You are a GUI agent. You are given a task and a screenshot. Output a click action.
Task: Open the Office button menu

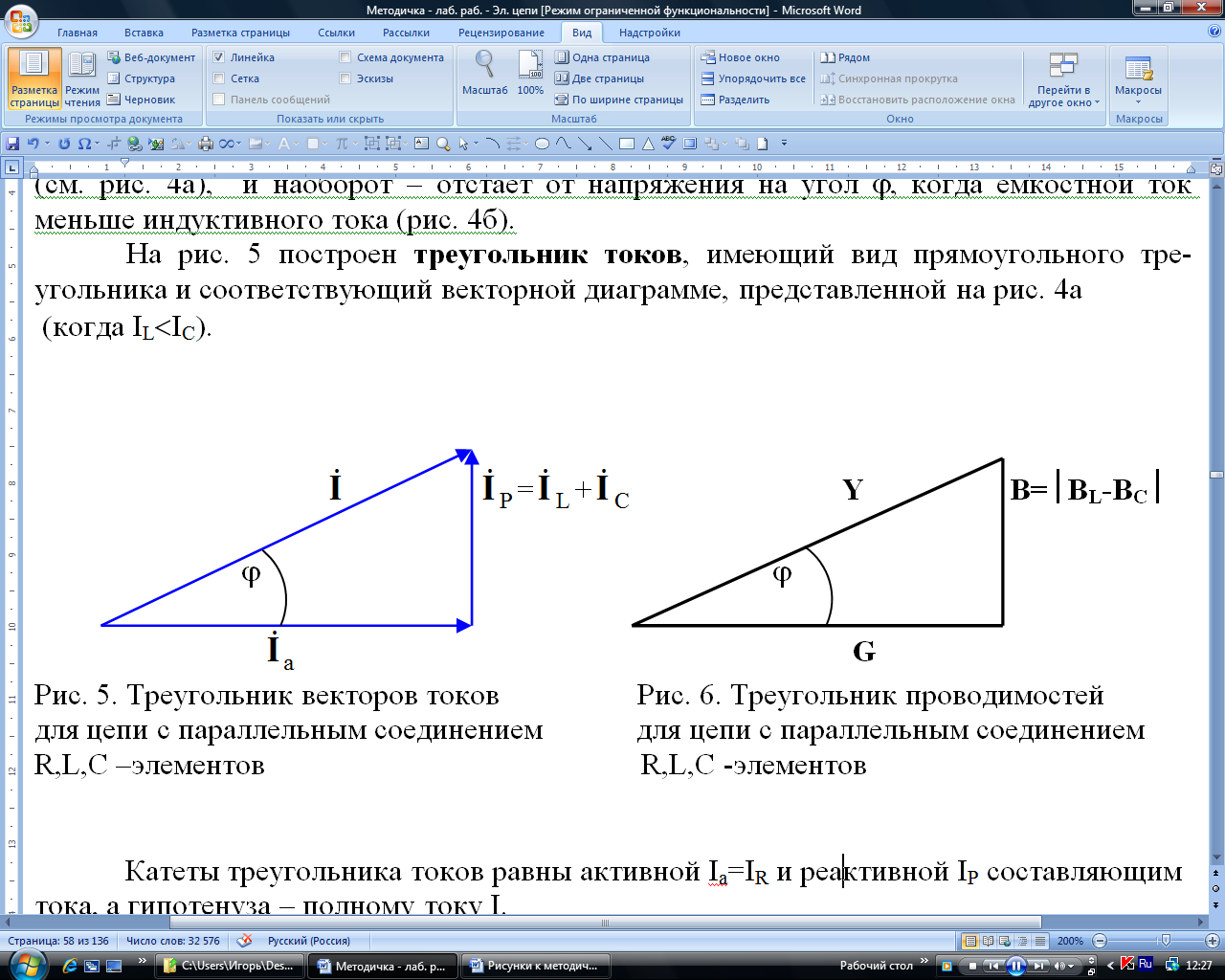coord(21,19)
